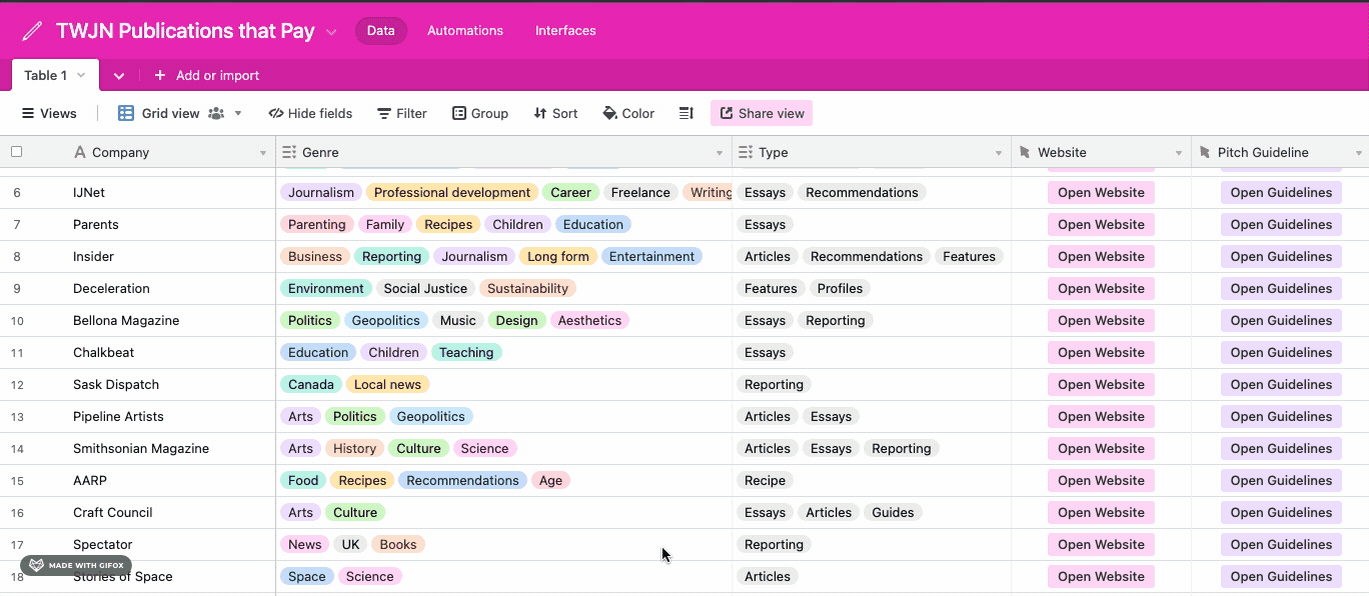Click the Teaching tag in Chalkbeat row
Viewport: 1369px width, 596px height.
pyautogui.click(x=466, y=352)
